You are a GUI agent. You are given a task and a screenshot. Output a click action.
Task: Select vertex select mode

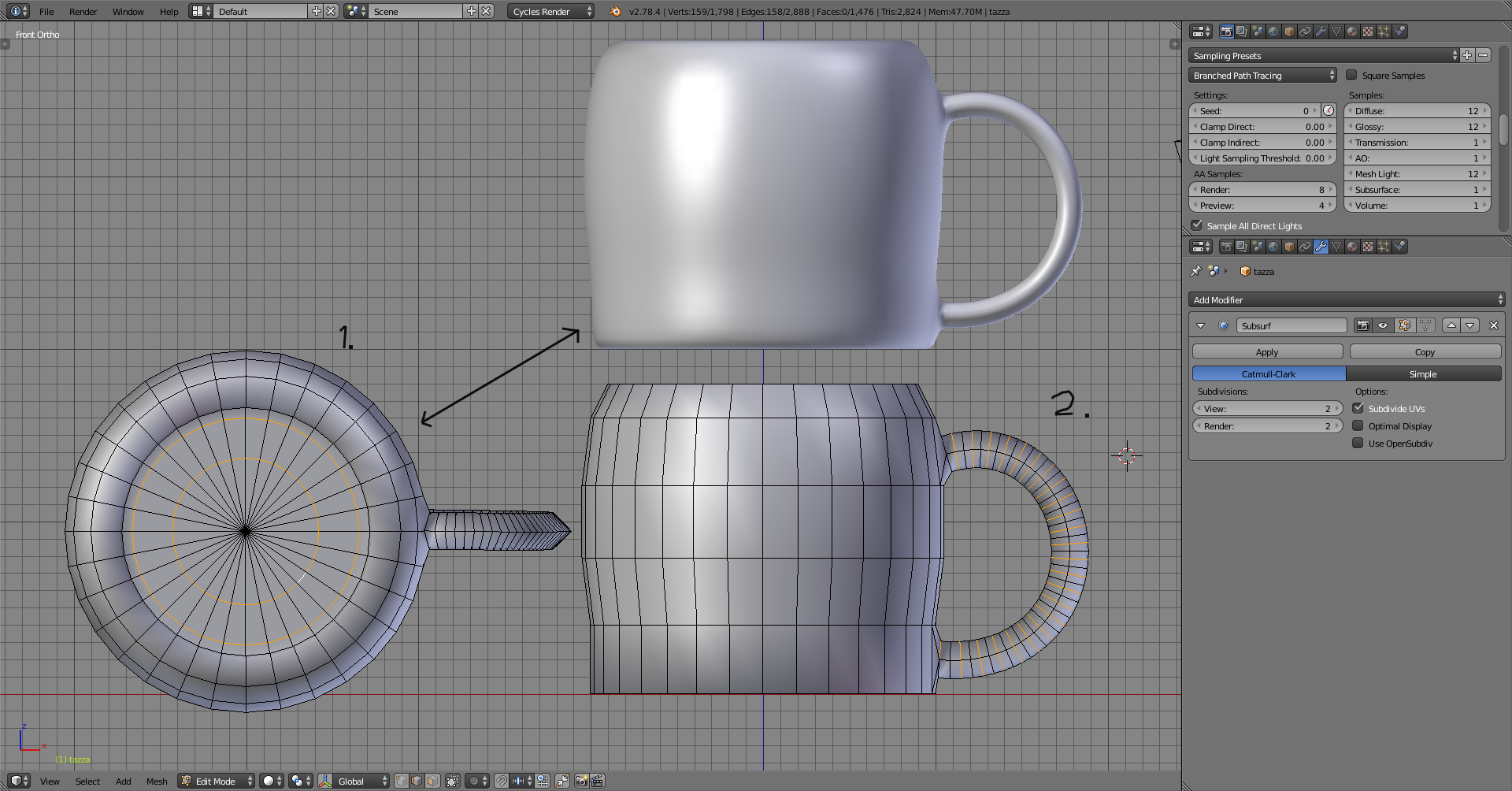tap(402, 781)
